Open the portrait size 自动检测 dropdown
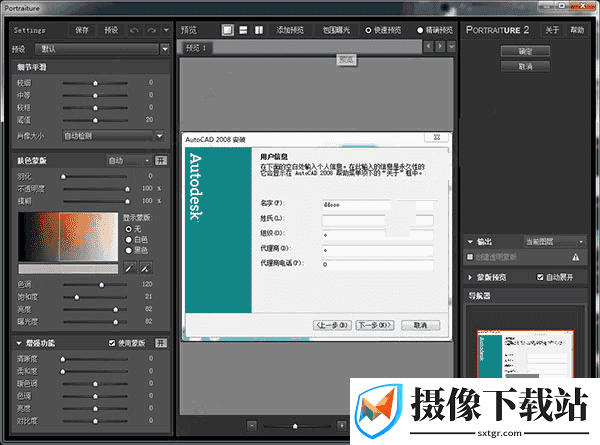The image size is (600, 445). (113, 135)
